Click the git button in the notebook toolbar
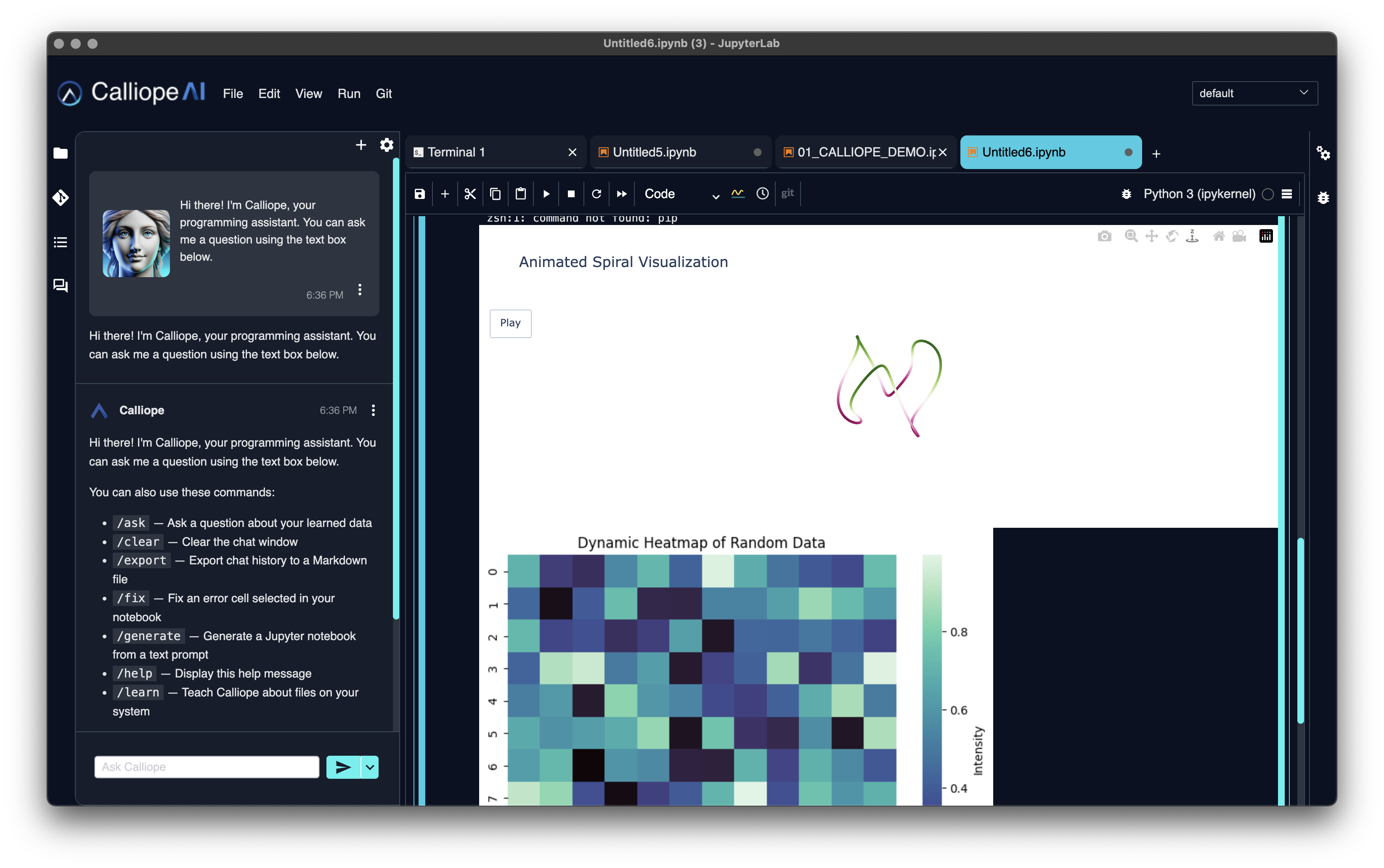 [x=787, y=193]
